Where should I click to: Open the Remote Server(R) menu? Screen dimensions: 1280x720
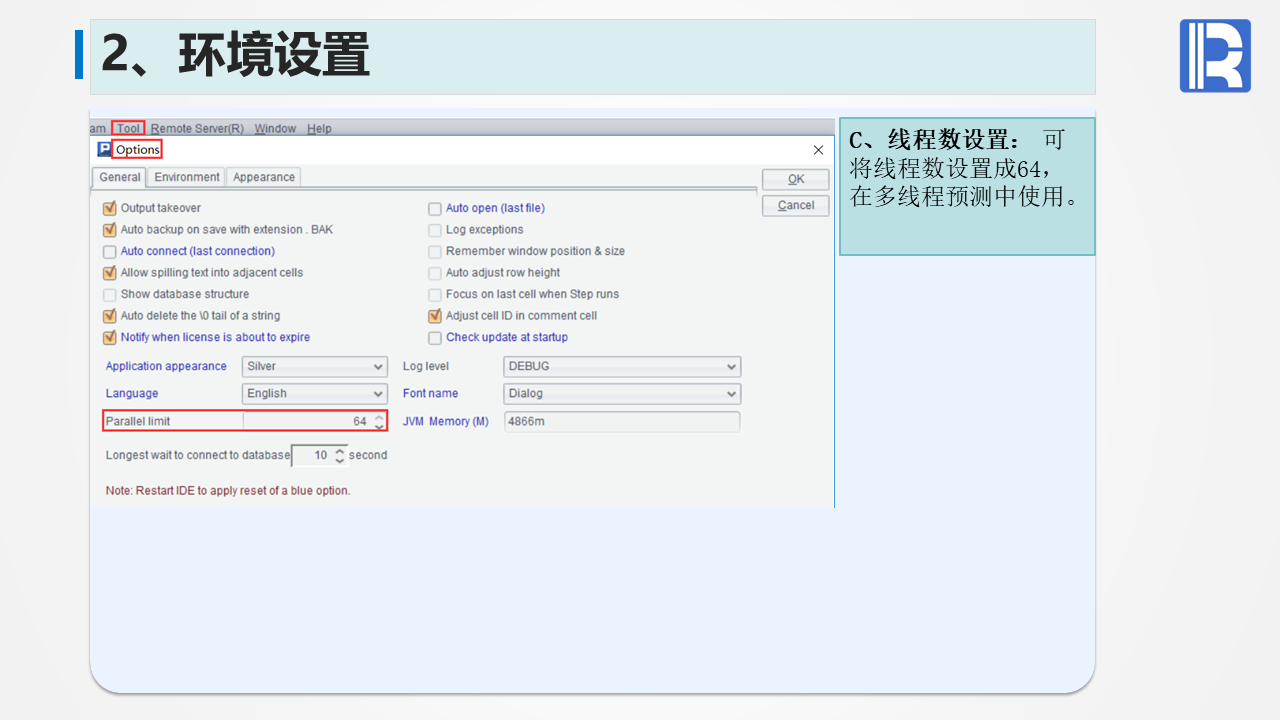point(197,128)
